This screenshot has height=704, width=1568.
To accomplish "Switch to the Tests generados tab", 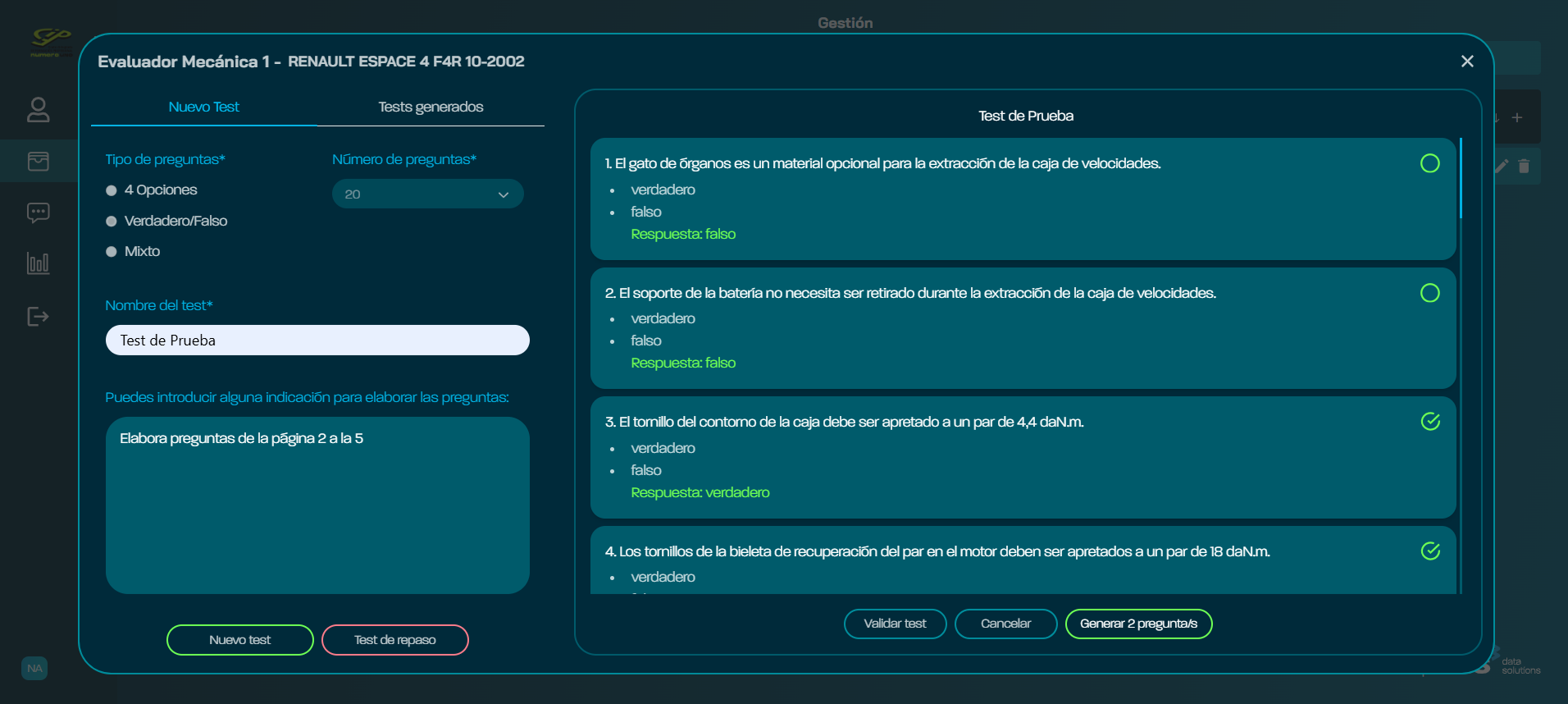I will click(x=431, y=107).
